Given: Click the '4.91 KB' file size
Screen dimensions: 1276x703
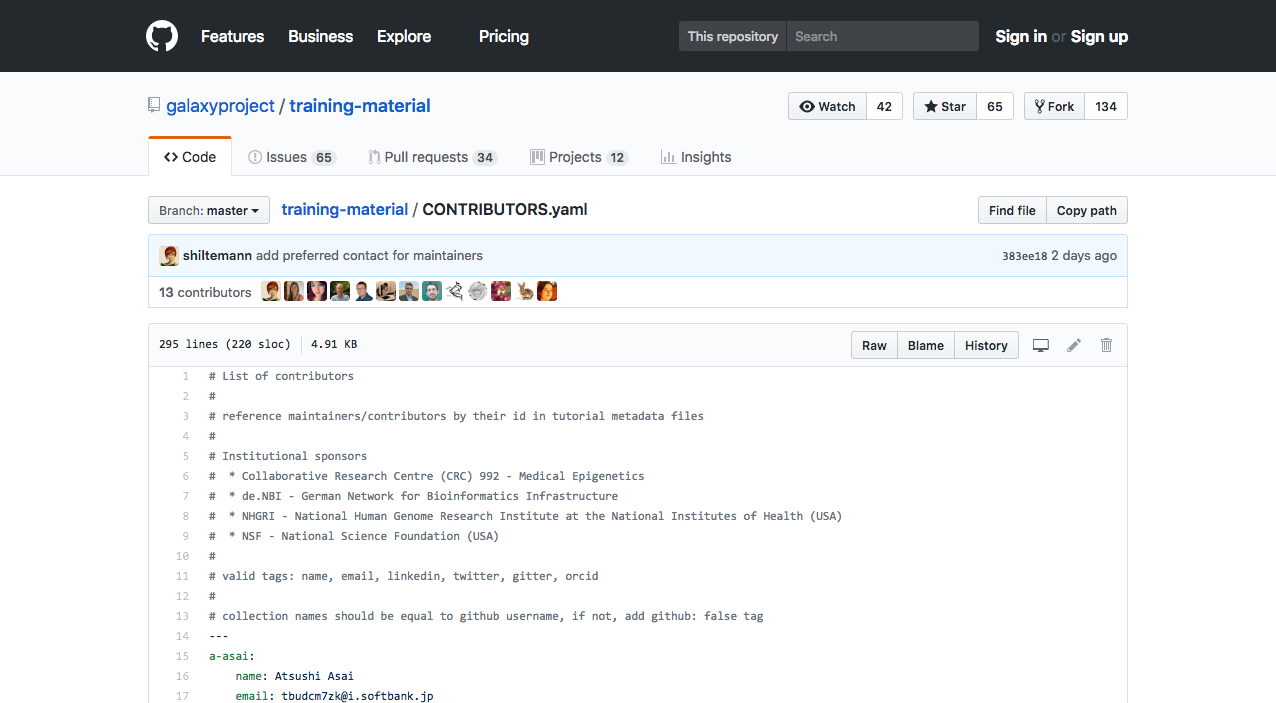Looking at the screenshot, I should tap(334, 345).
